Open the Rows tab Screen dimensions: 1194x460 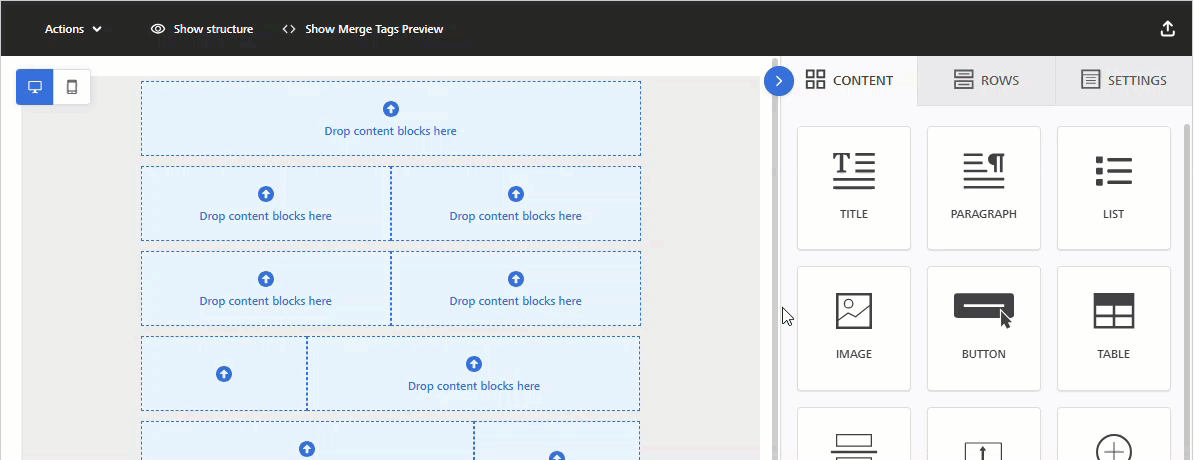pyautogui.click(x=986, y=80)
